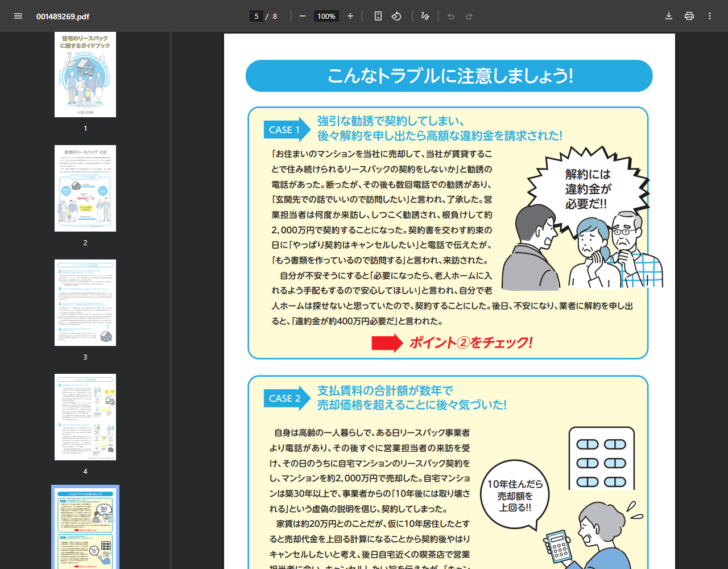Download the PDF file
Viewport: 728px width, 569px height.
coord(669,16)
